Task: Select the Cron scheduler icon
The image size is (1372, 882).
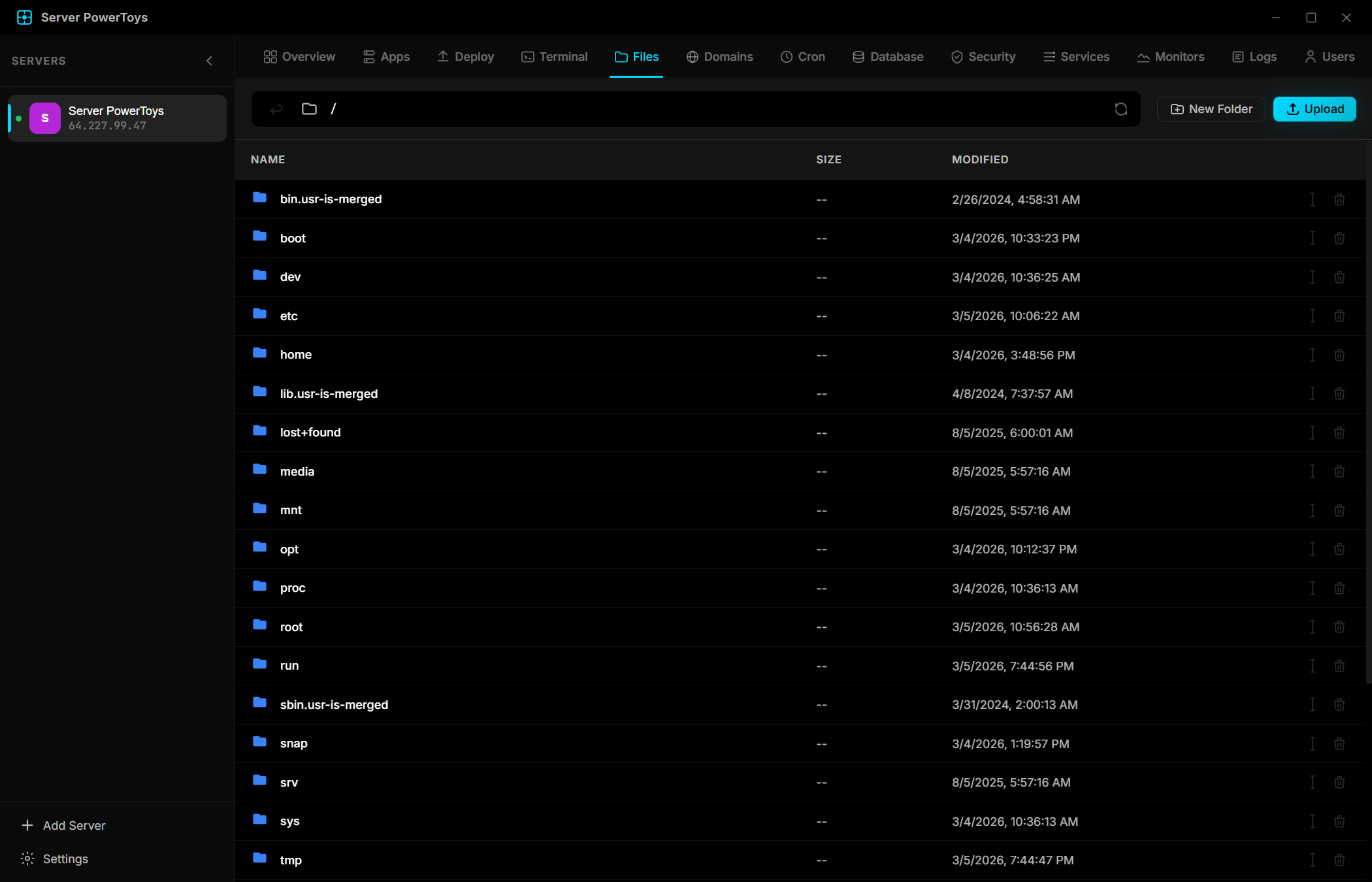Action: click(787, 57)
